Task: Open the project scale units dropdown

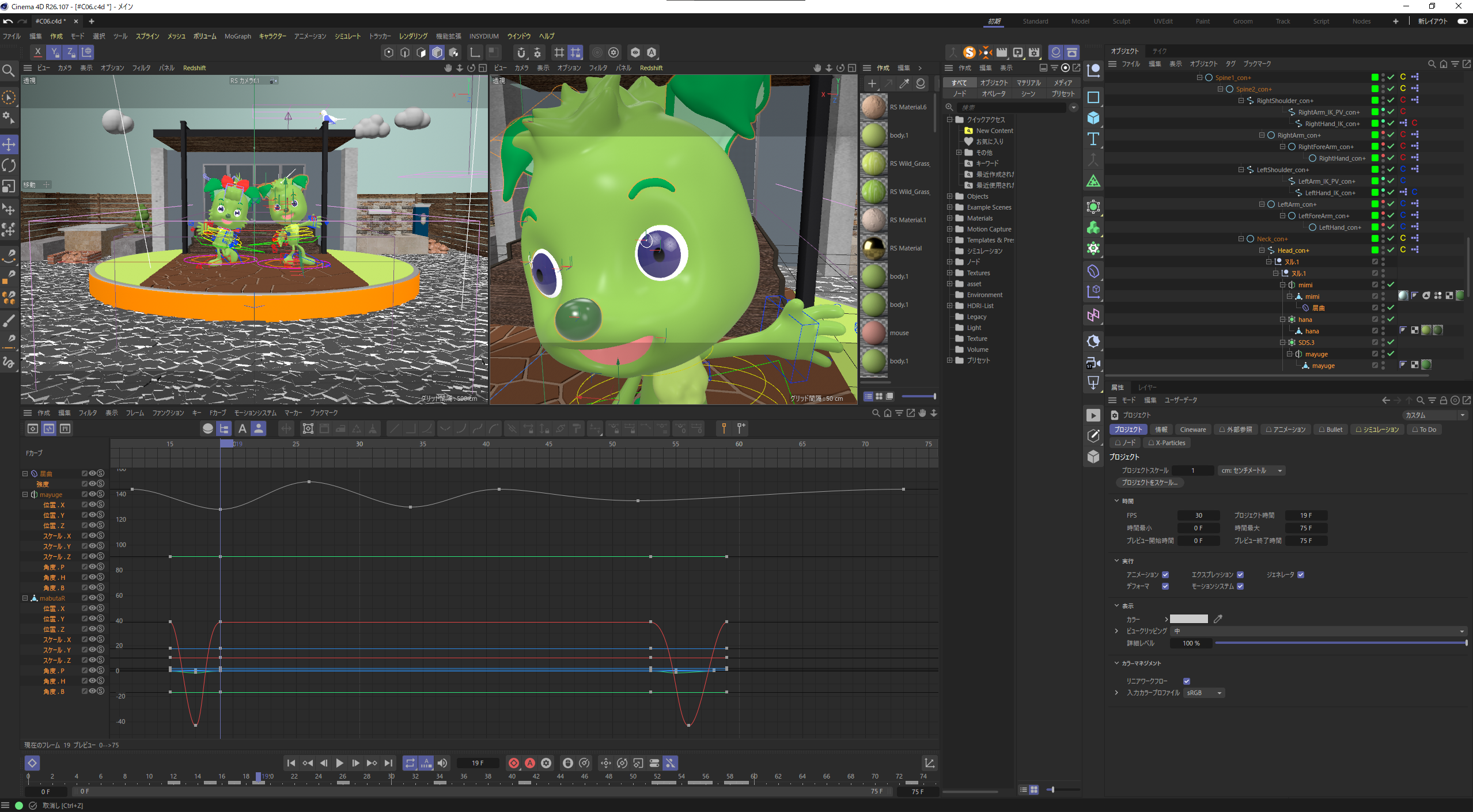Action: pyautogui.click(x=1251, y=470)
